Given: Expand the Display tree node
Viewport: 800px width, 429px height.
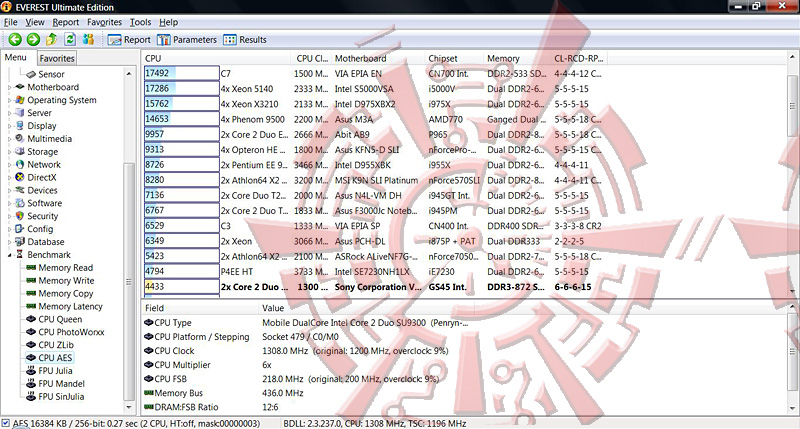Looking at the screenshot, I should point(10,125).
